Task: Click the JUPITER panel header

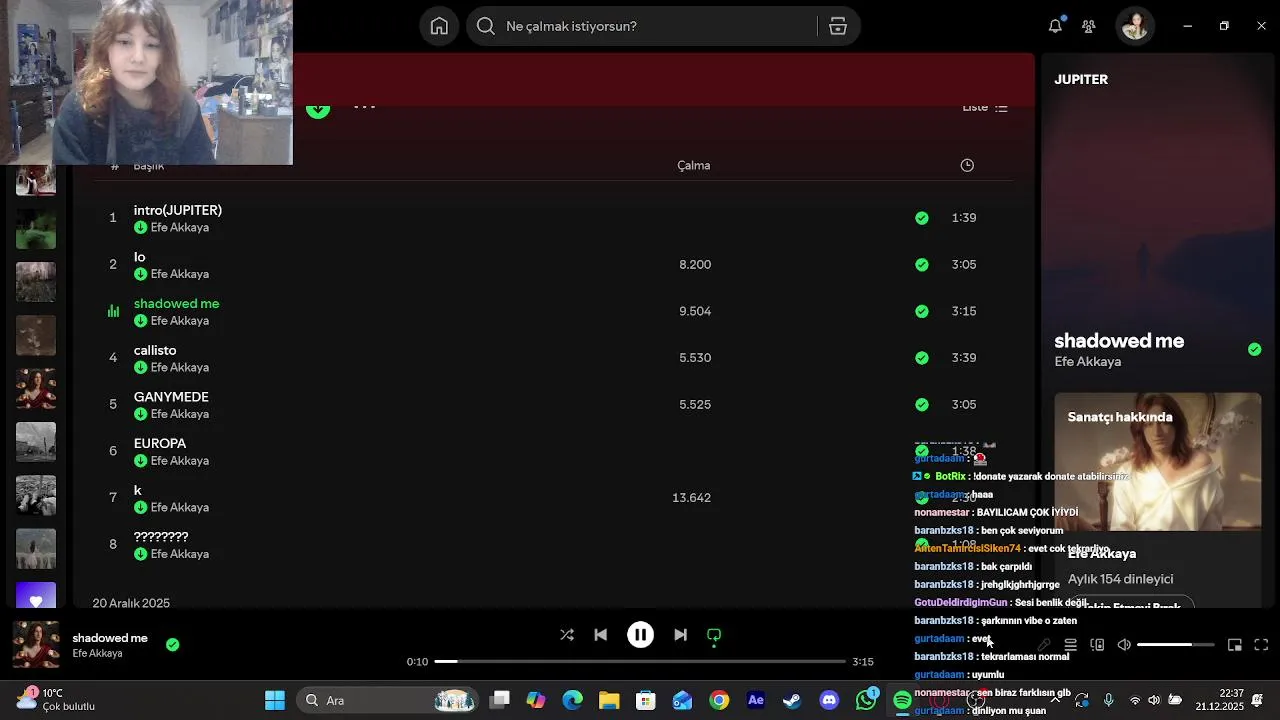Action: click(1081, 79)
